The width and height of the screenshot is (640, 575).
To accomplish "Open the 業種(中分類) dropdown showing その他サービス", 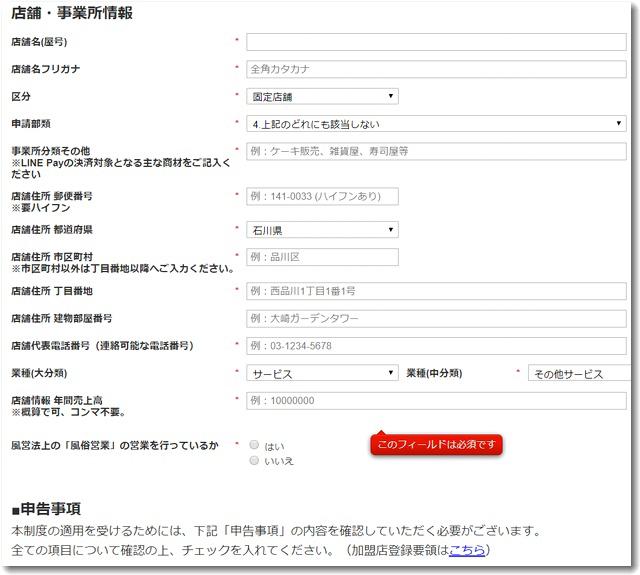I will tap(579, 373).
